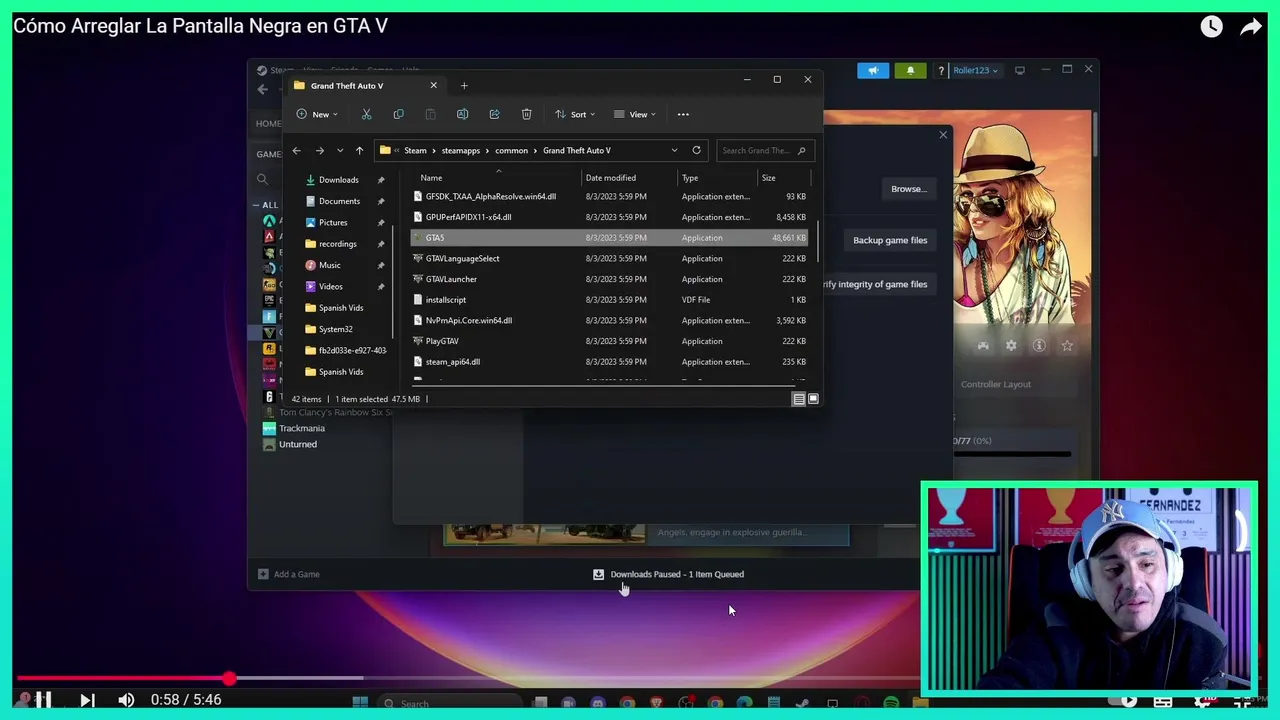Click the Copy icon in File Explorer toolbar
This screenshot has height=720, width=1280.
coord(398,114)
